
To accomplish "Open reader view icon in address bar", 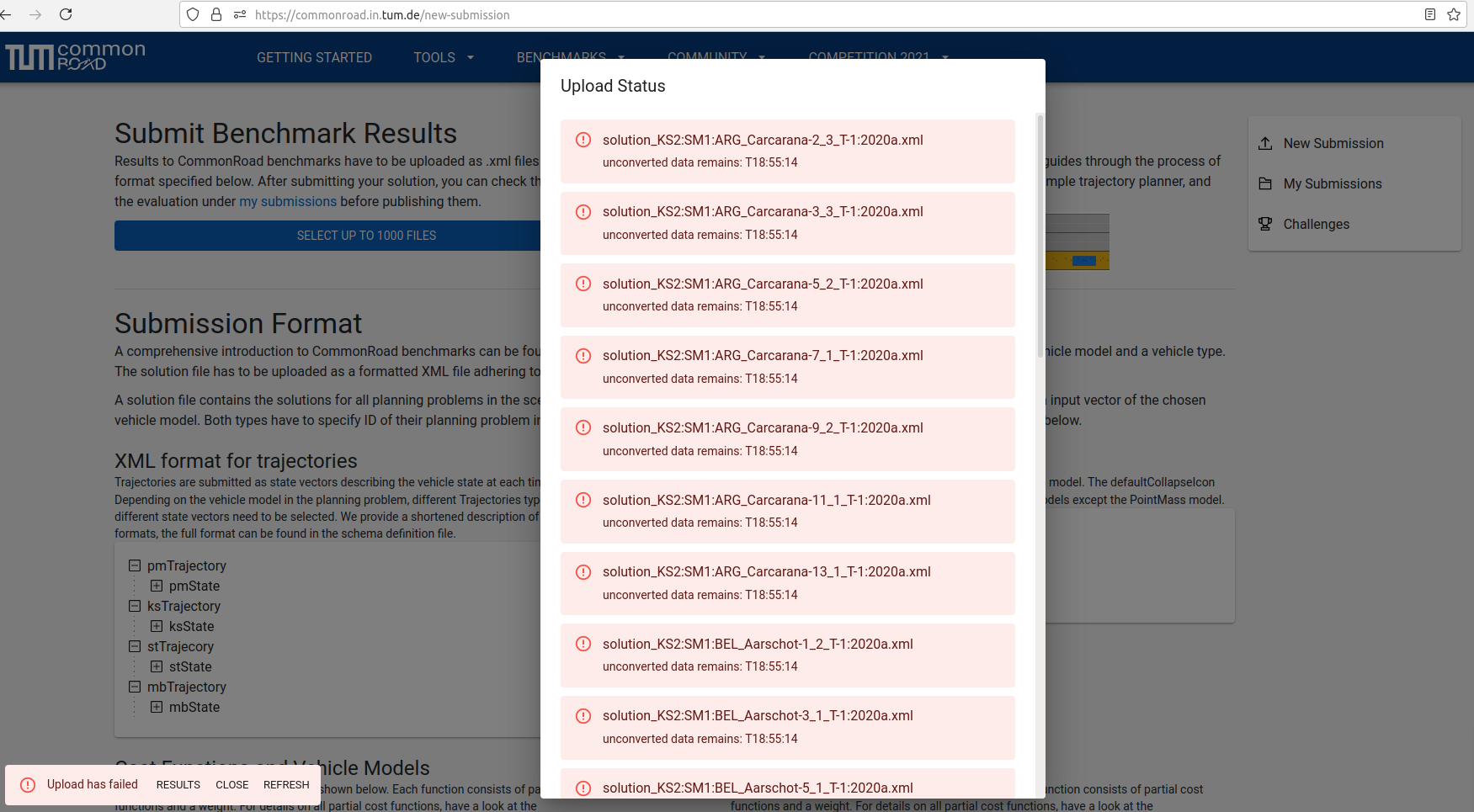I will 1429,14.
